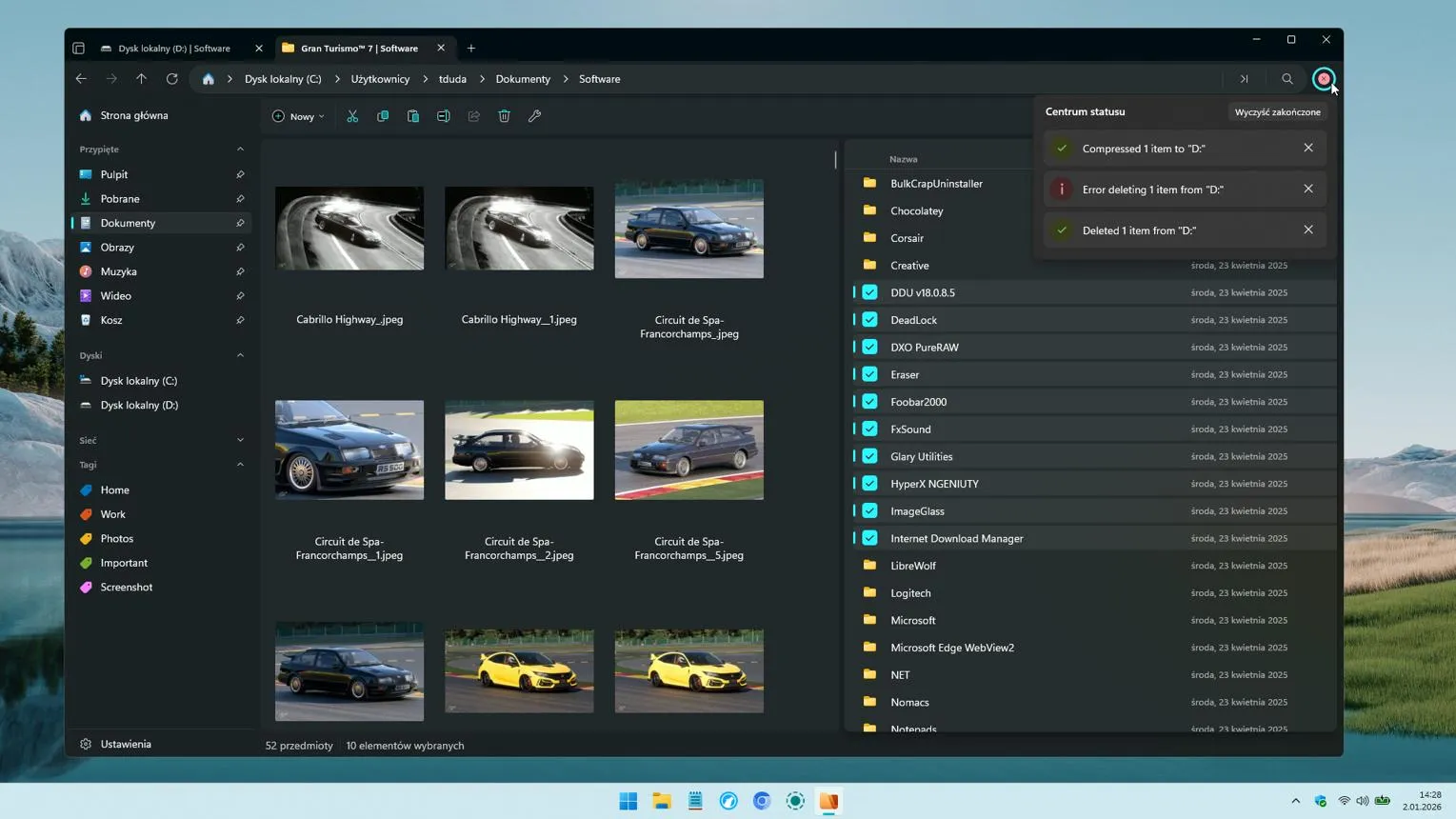Go up one directory with up arrow
Image resolution: width=1456 pixels, height=819 pixels.
pyautogui.click(x=141, y=79)
